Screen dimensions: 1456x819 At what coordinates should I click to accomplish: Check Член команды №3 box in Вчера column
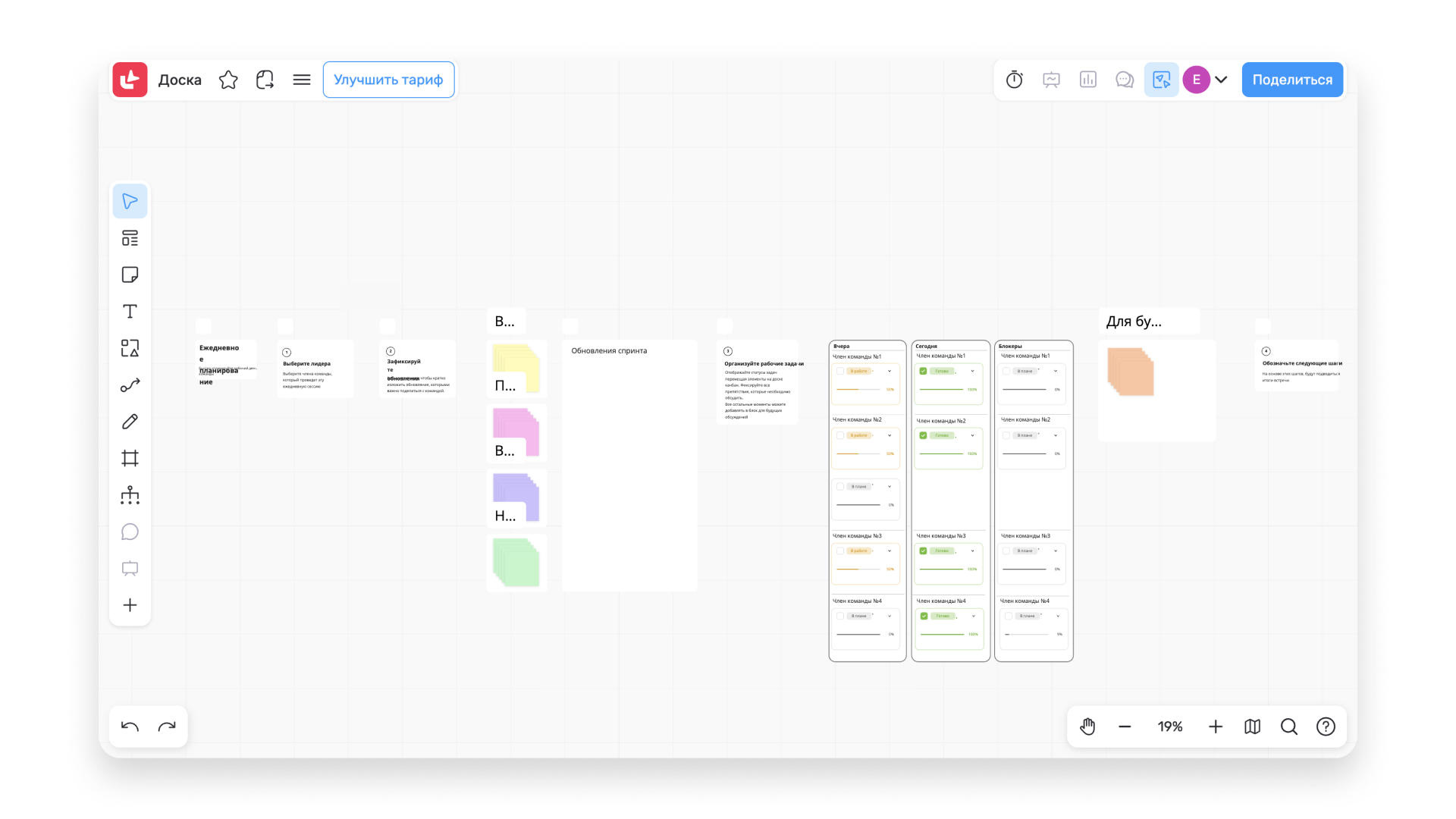coord(840,551)
